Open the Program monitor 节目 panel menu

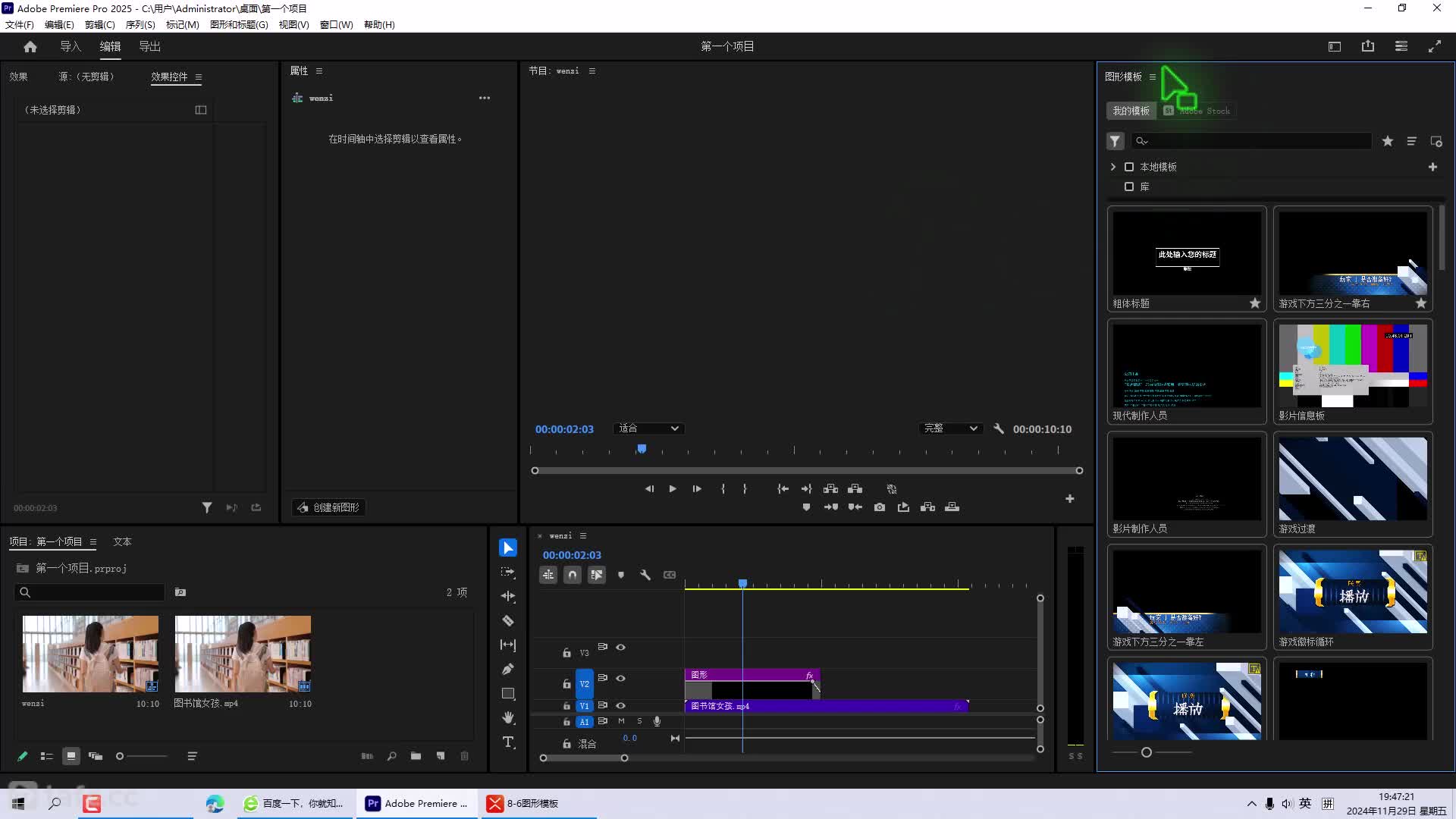592,71
